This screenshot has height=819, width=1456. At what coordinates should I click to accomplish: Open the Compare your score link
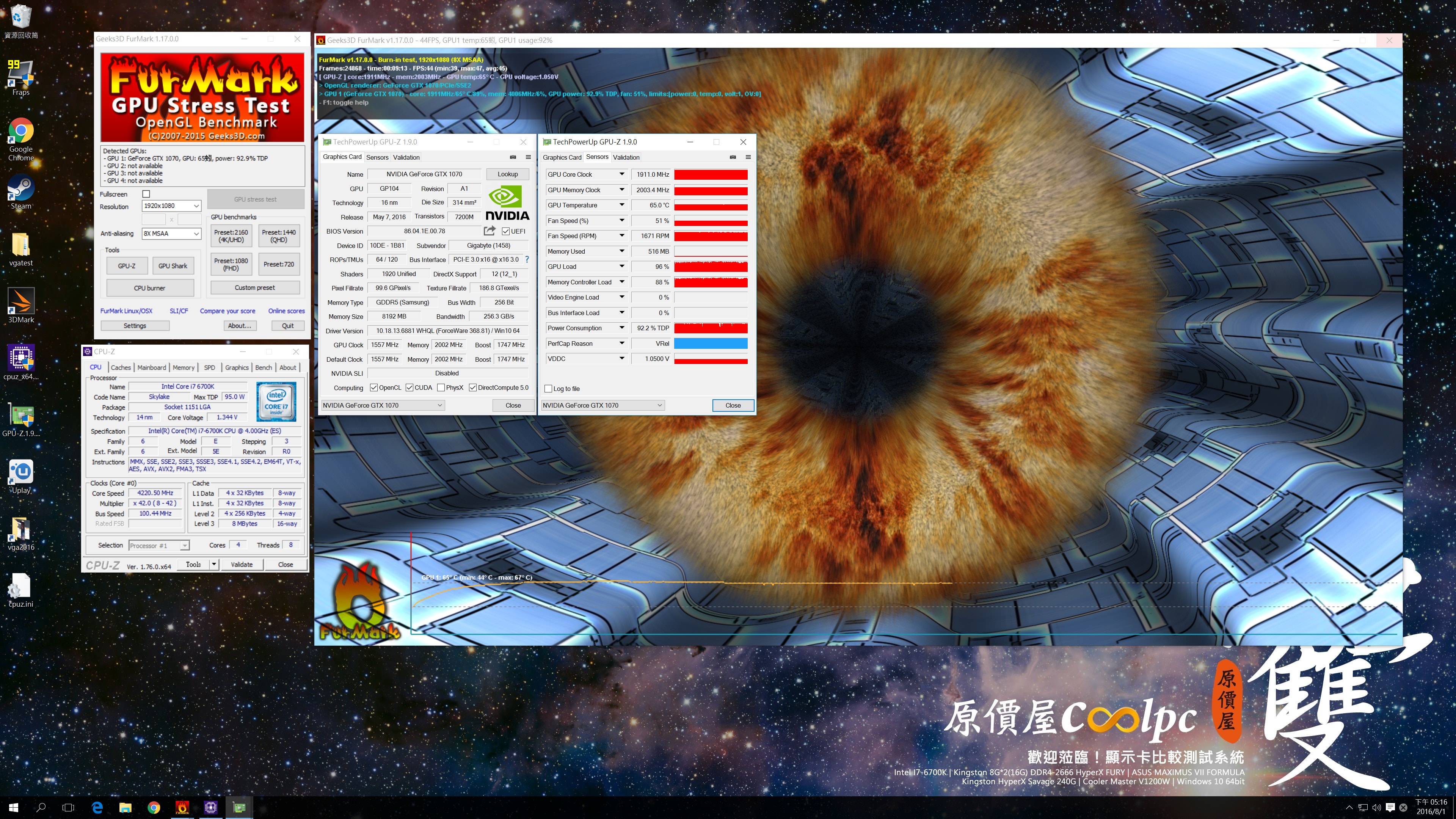pos(227,311)
